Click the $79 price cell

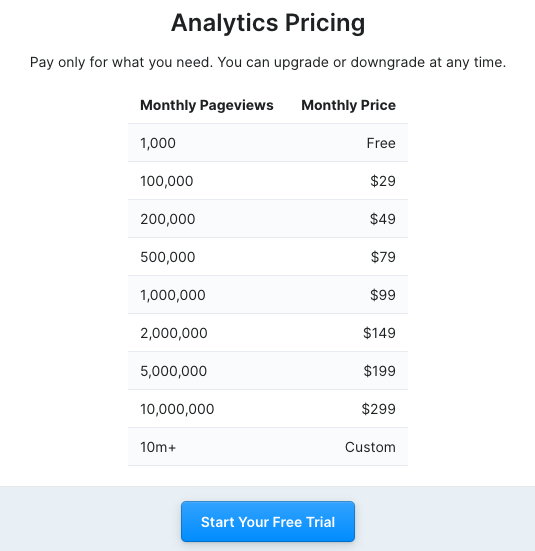pyautogui.click(x=347, y=257)
